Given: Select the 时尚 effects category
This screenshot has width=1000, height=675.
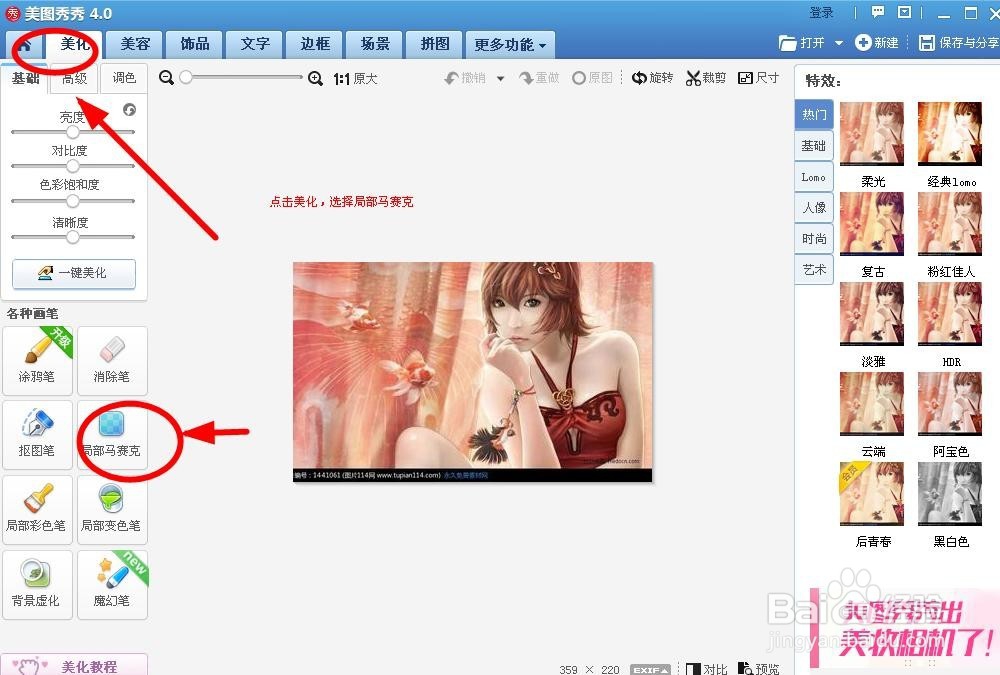Looking at the screenshot, I should coord(814,239).
